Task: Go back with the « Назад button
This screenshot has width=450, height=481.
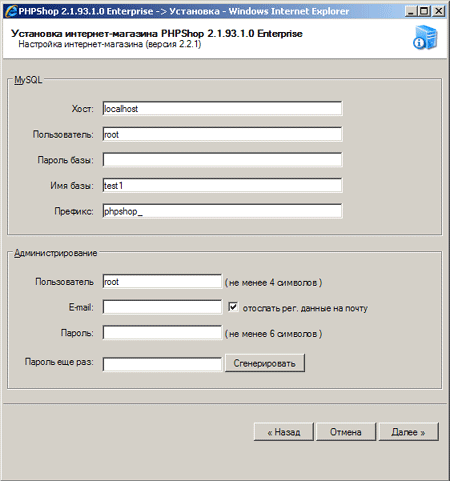Action: [x=284, y=432]
